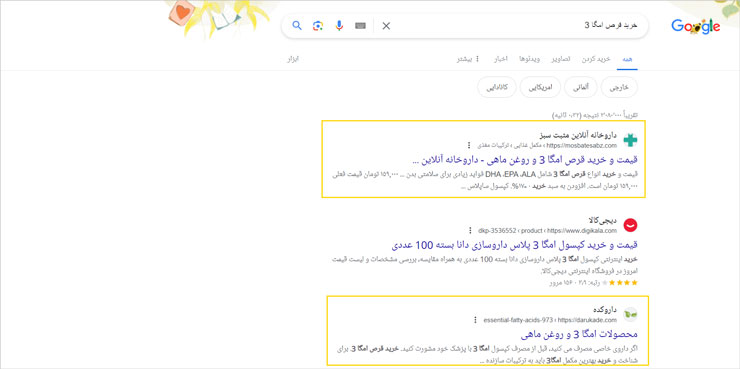Screen dimensions: 740x369
Task: Open Digikala امگا 3 پلاس result link
Action: 515,245
